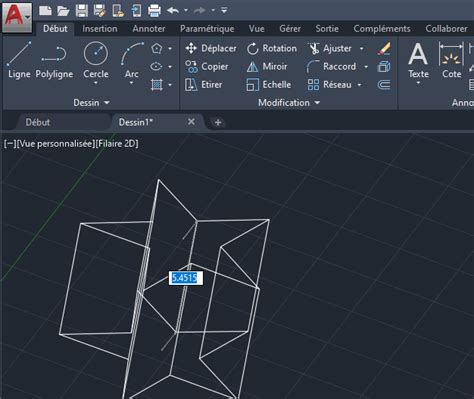Switch to the Insertion ribbon tab
474x399 pixels.
100,29
